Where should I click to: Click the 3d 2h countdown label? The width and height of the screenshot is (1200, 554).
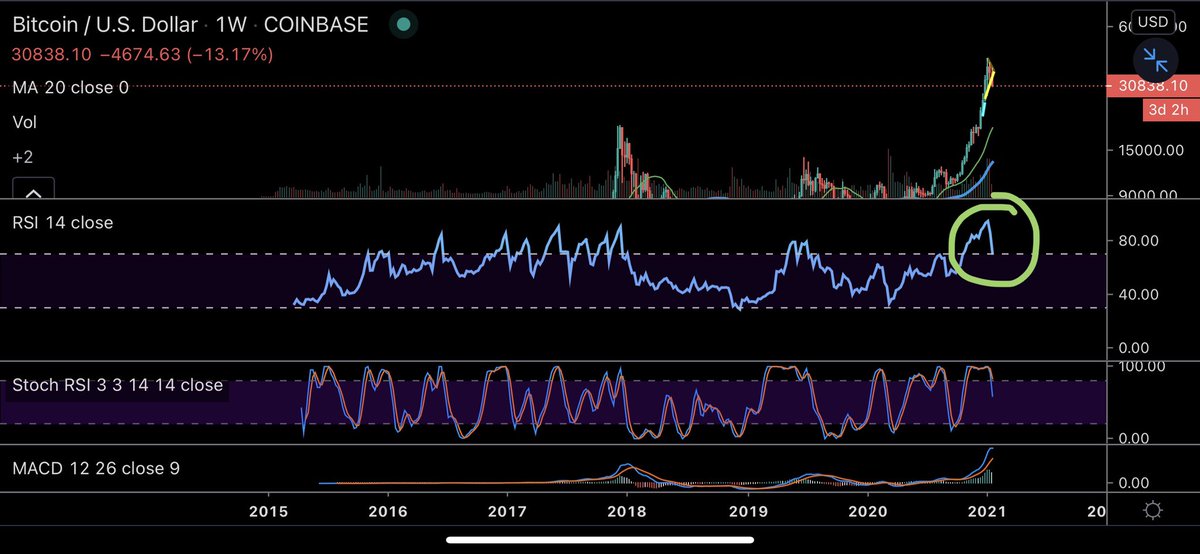point(1167,110)
